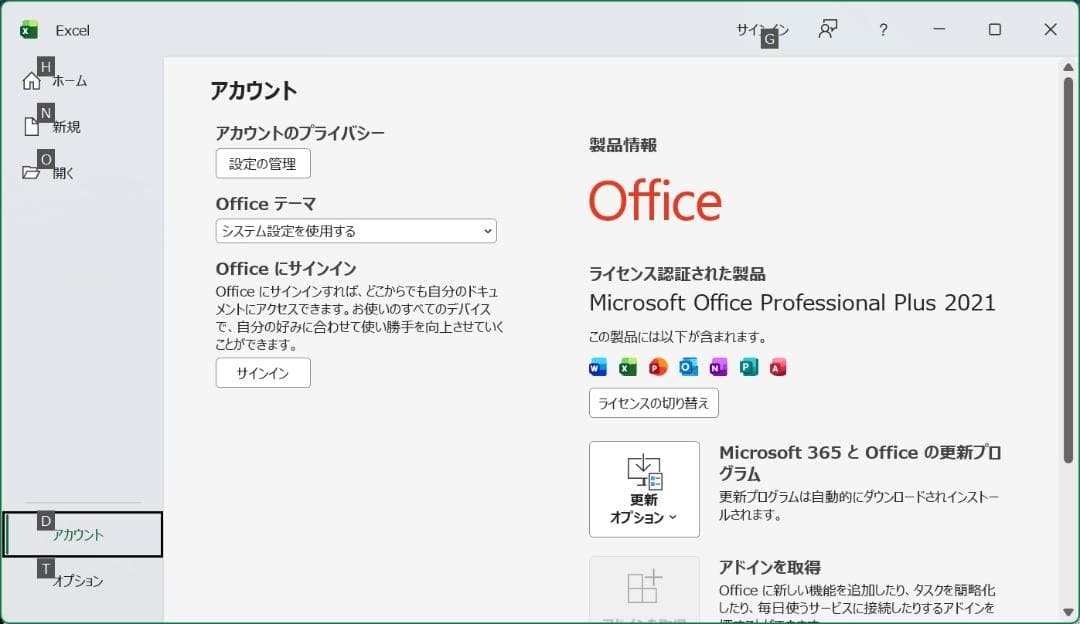Click the PowerPoint app icon

click(658, 367)
